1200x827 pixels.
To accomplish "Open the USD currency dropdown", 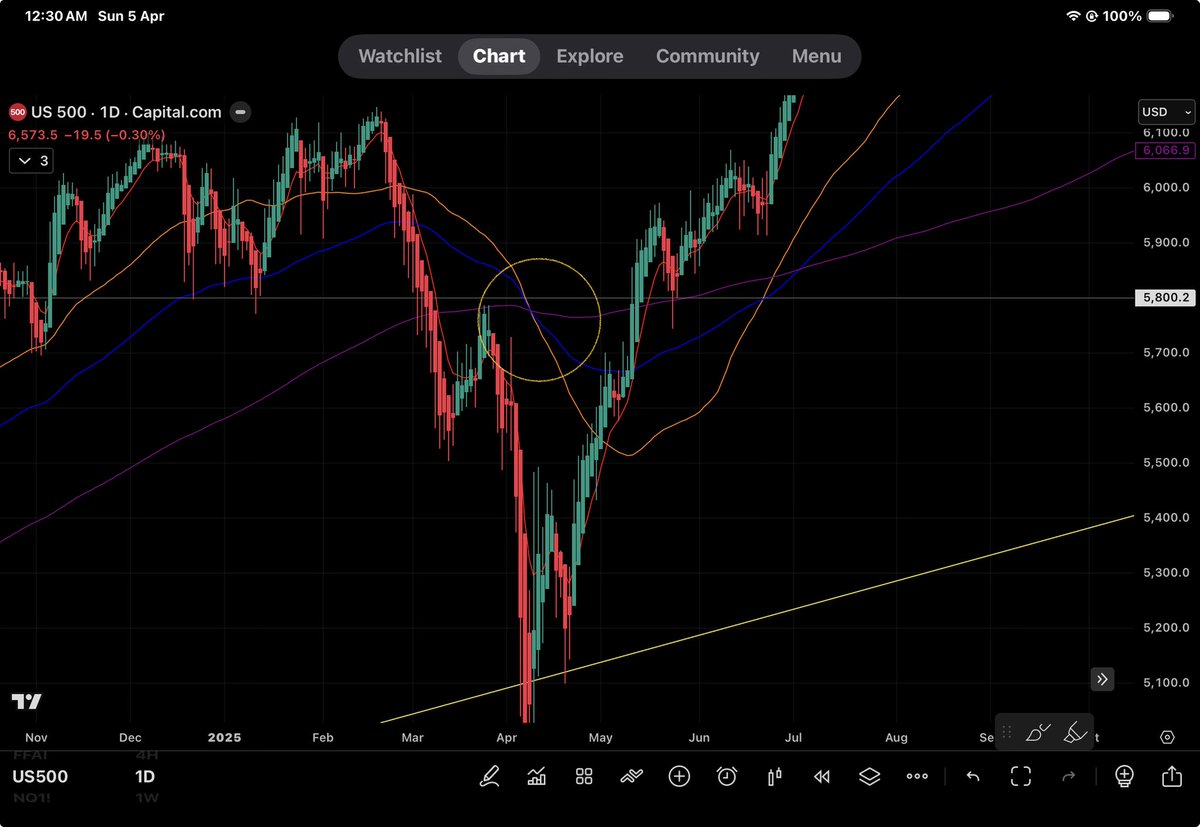I will [1166, 112].
